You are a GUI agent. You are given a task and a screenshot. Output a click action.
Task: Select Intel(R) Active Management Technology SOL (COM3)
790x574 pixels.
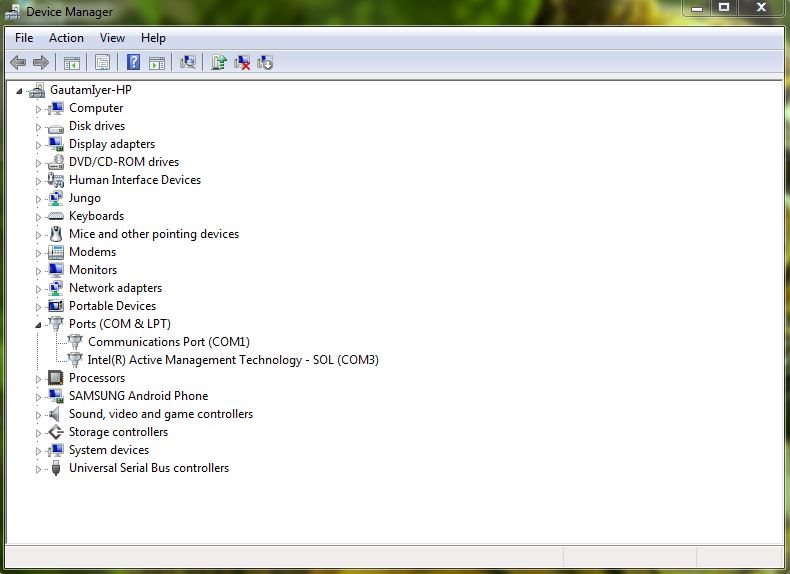233,360
